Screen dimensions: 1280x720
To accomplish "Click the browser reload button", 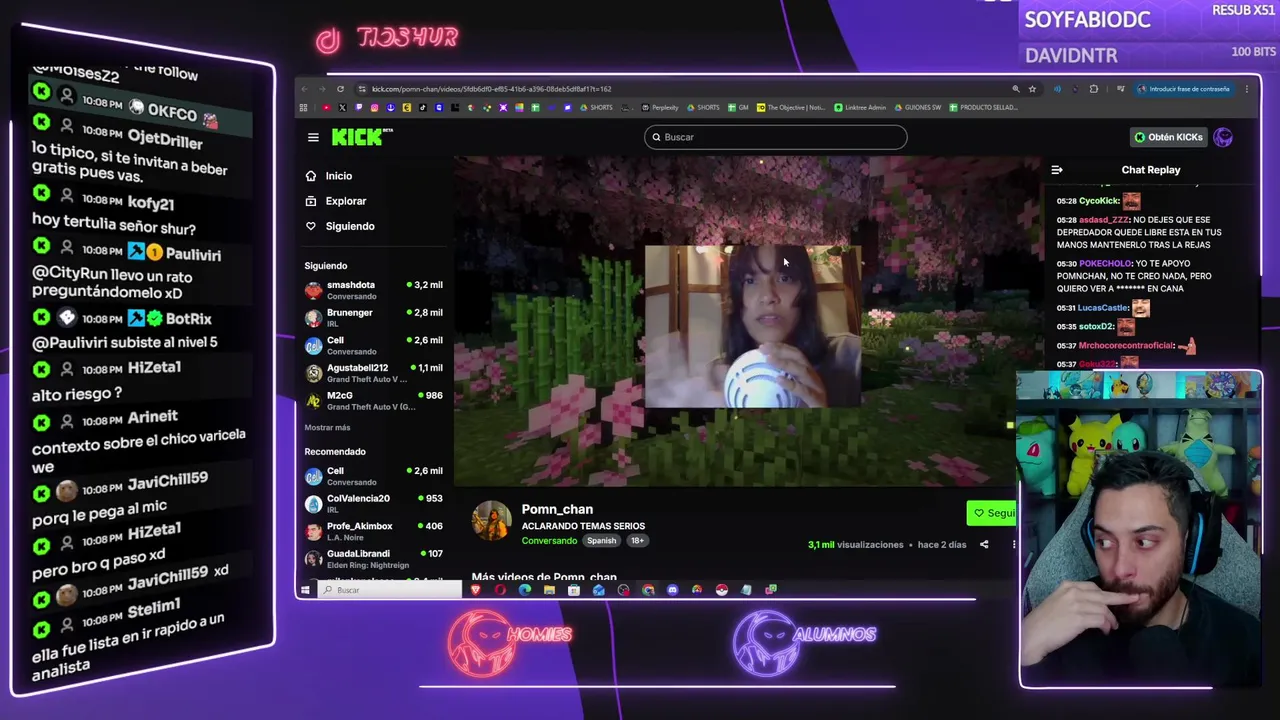I will (340, 89).
